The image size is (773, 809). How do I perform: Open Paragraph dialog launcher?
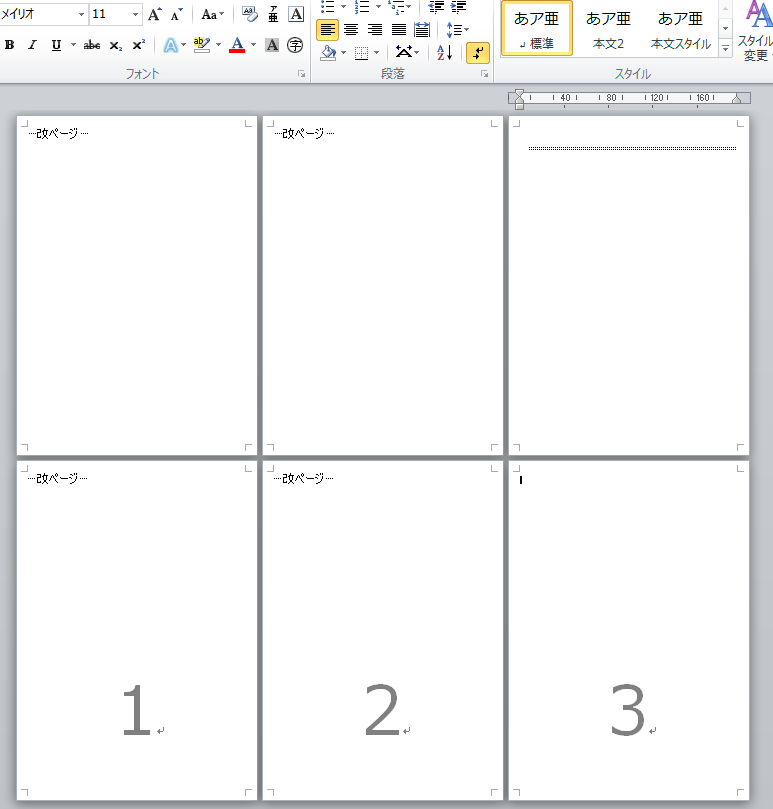pyautogui.click(x=485, y=74)
